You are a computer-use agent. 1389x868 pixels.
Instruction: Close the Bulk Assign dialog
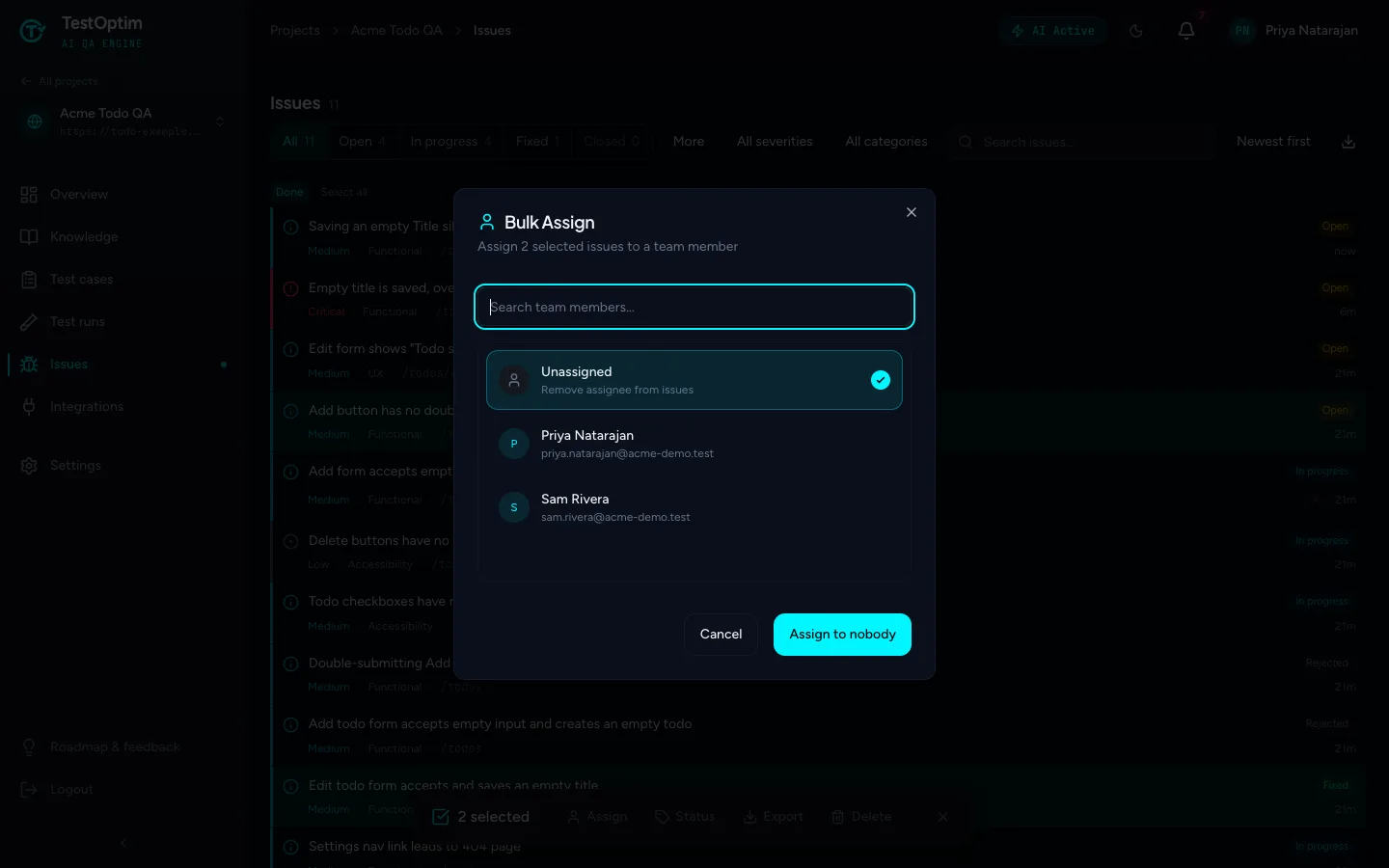[912, 212]
